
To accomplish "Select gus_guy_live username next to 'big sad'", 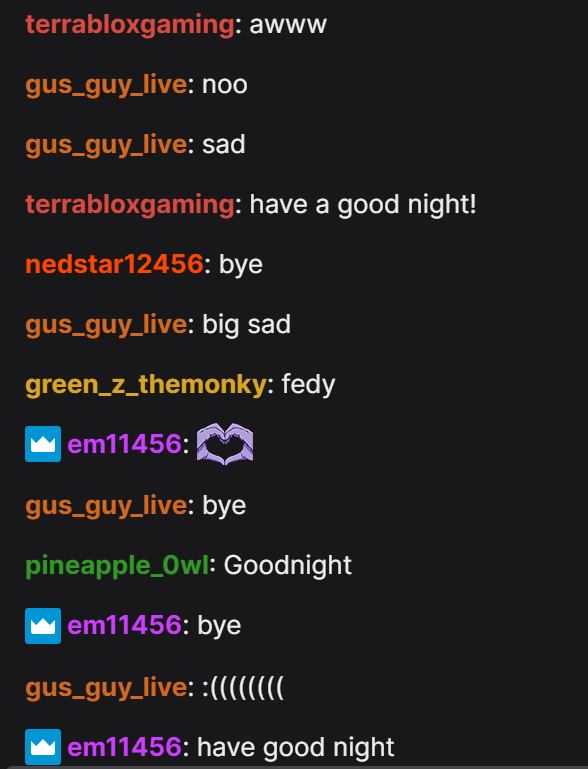I will click(106, 325).
